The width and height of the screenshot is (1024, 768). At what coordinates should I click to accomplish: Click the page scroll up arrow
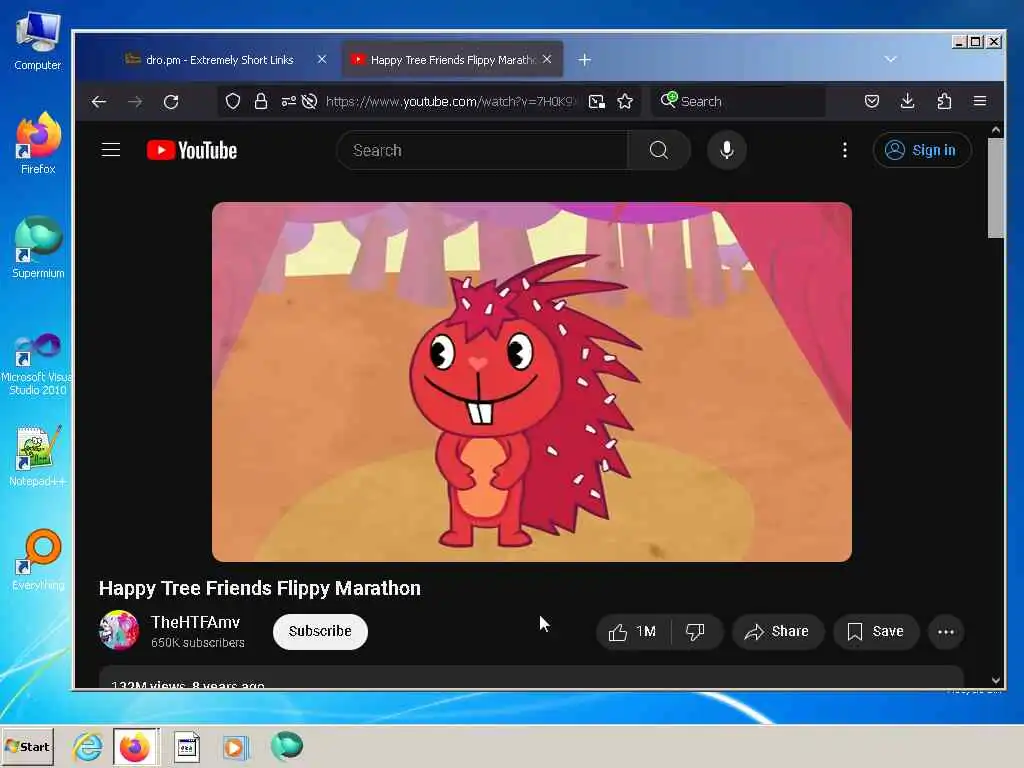point(995,130)
